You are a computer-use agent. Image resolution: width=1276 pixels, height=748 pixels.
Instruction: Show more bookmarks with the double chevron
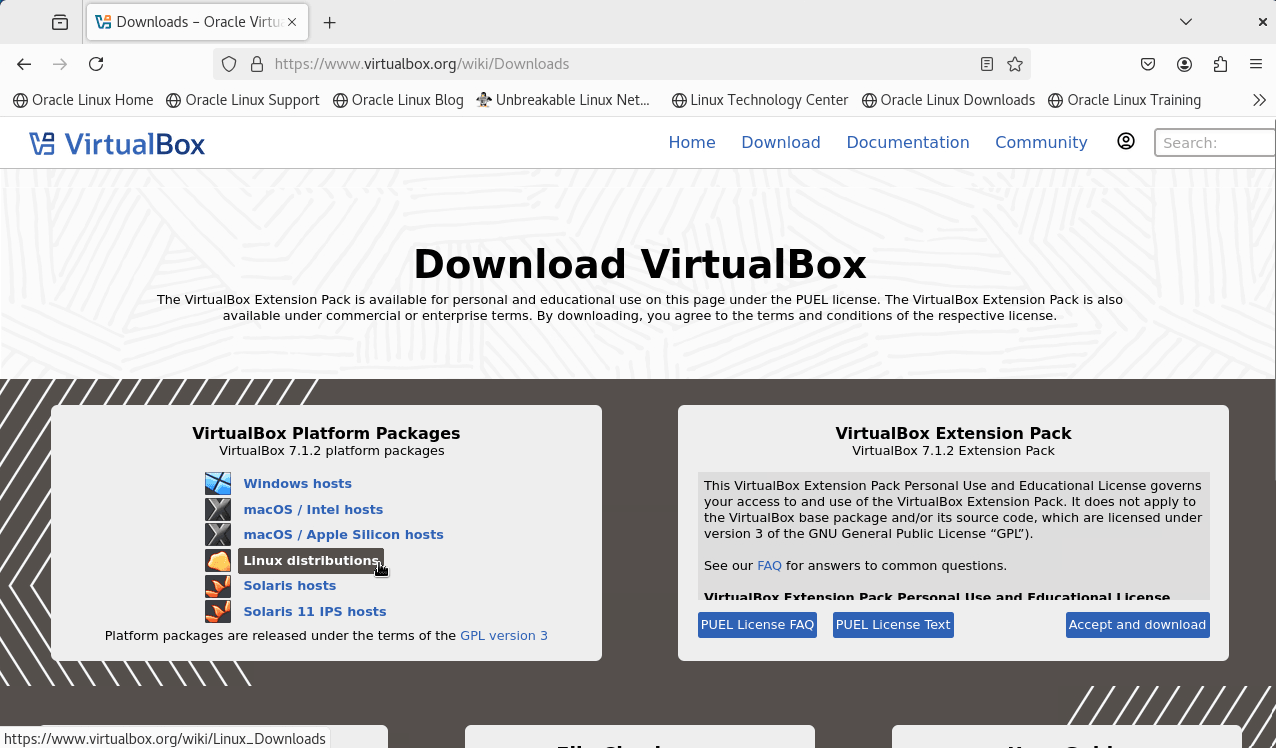point(1259,100)
